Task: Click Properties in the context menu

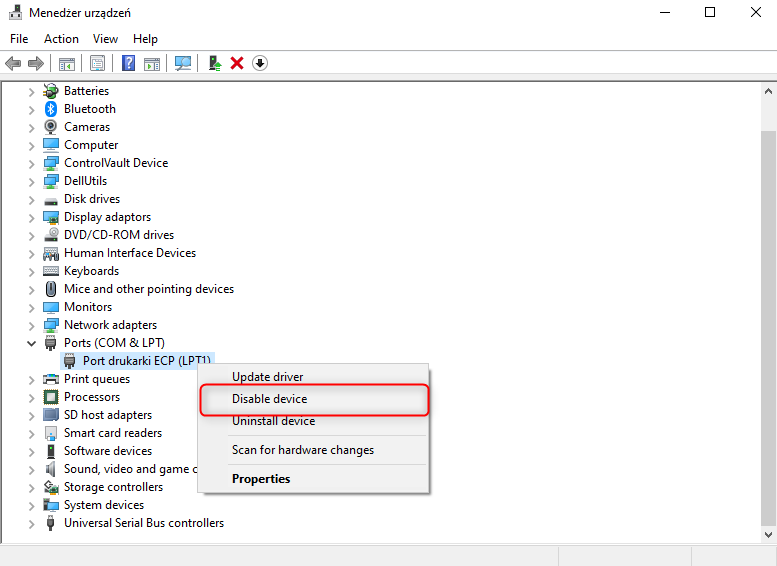Action: [x=261, y=479]
